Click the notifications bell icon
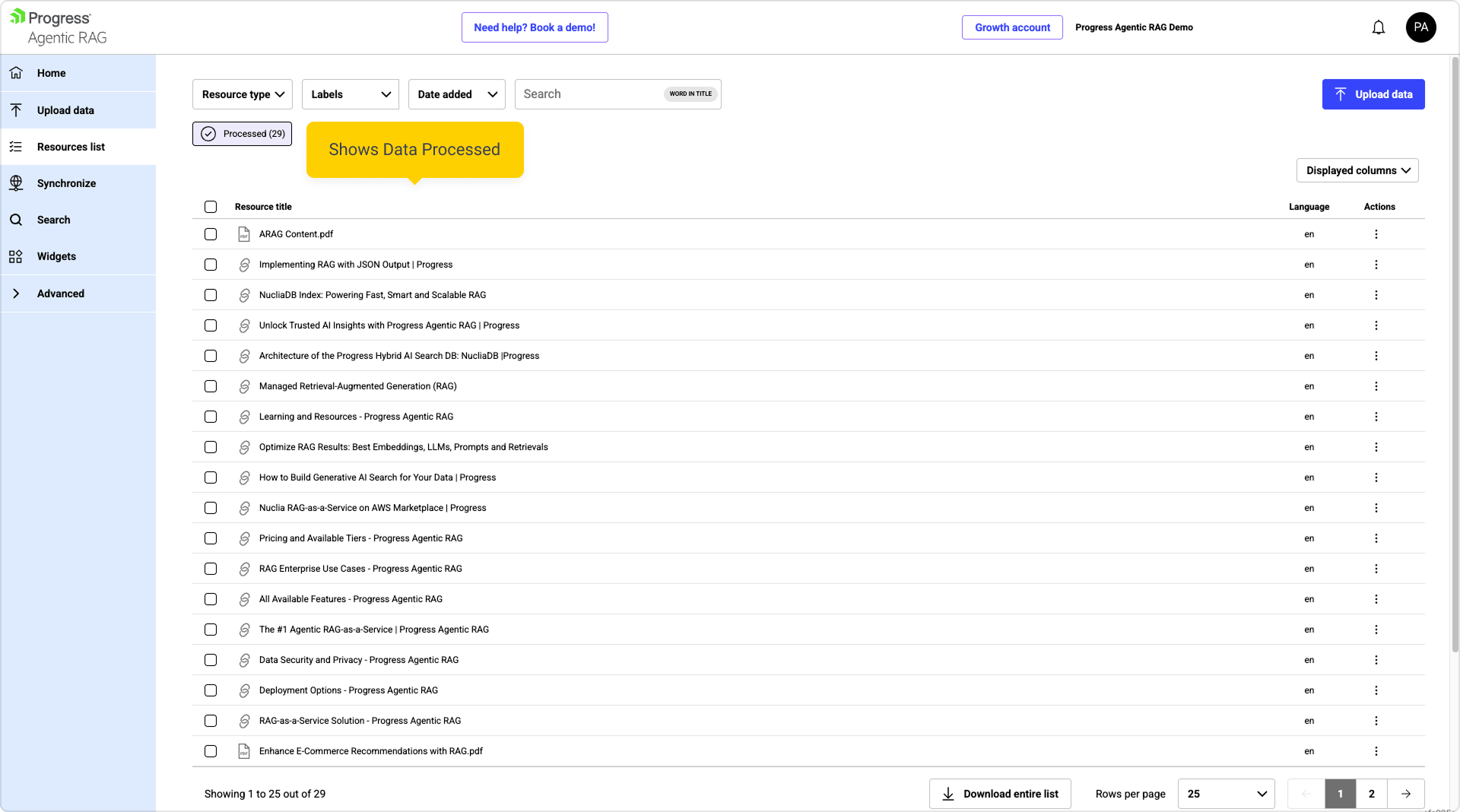 [x=1378, y=27]
